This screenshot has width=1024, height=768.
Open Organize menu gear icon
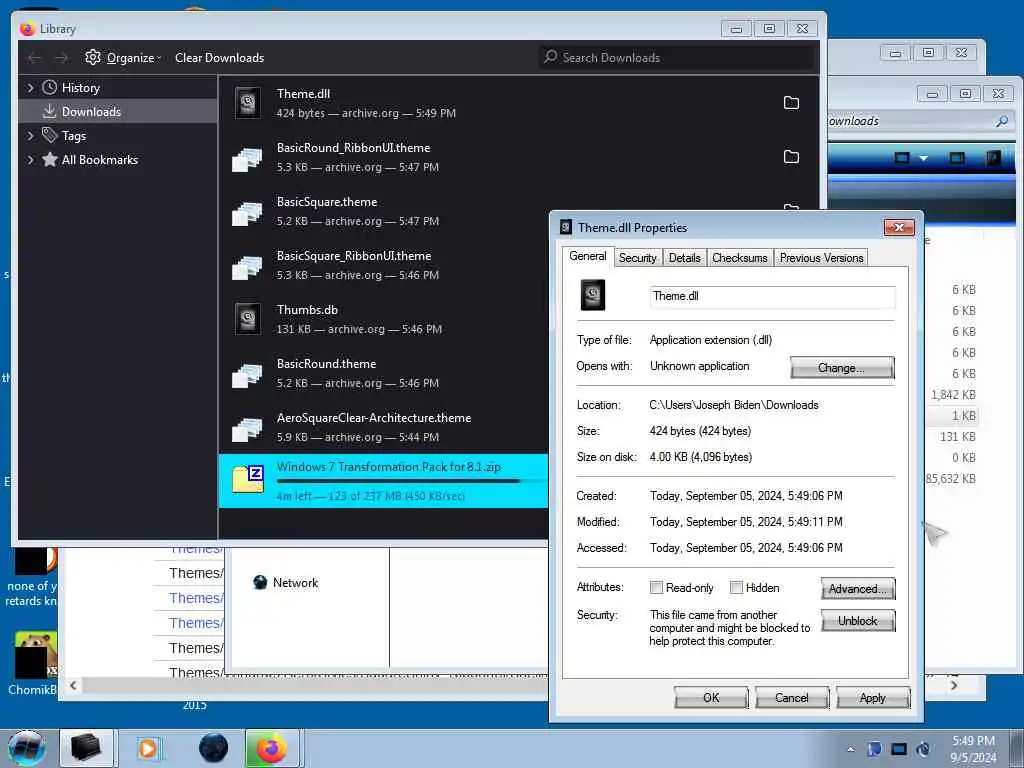pyautogui.click(x=93, y=57)
